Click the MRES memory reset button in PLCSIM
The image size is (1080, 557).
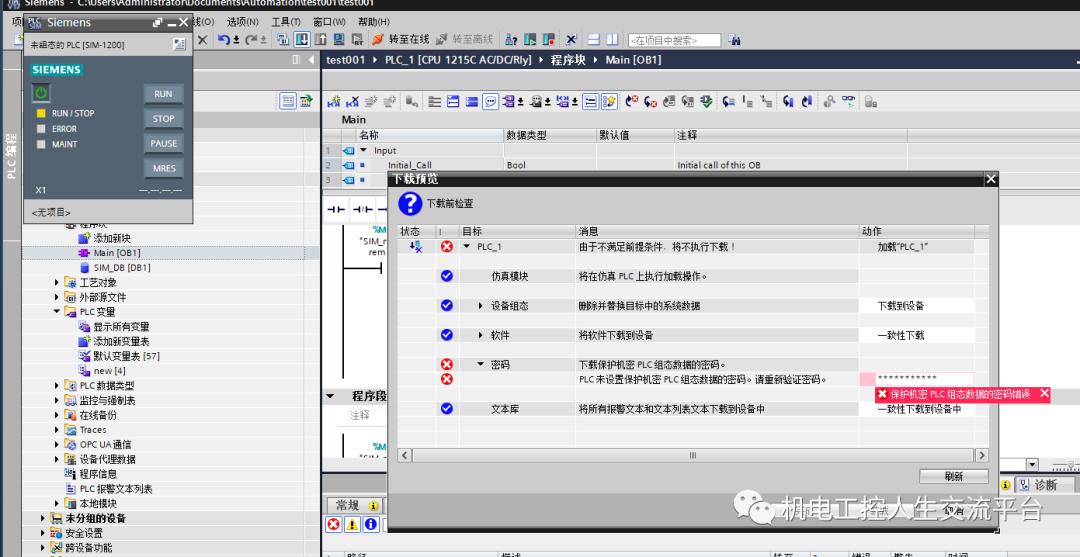163,168
